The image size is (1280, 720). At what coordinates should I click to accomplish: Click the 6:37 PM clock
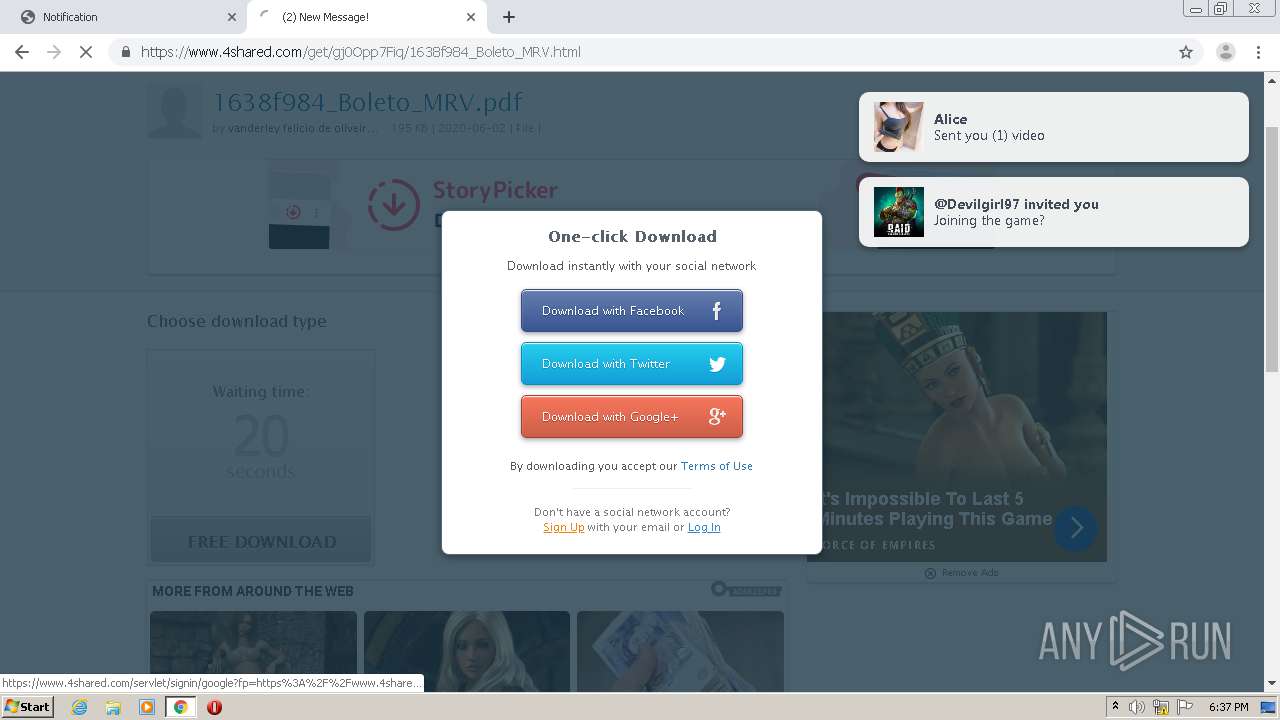tap(1228, 707)
